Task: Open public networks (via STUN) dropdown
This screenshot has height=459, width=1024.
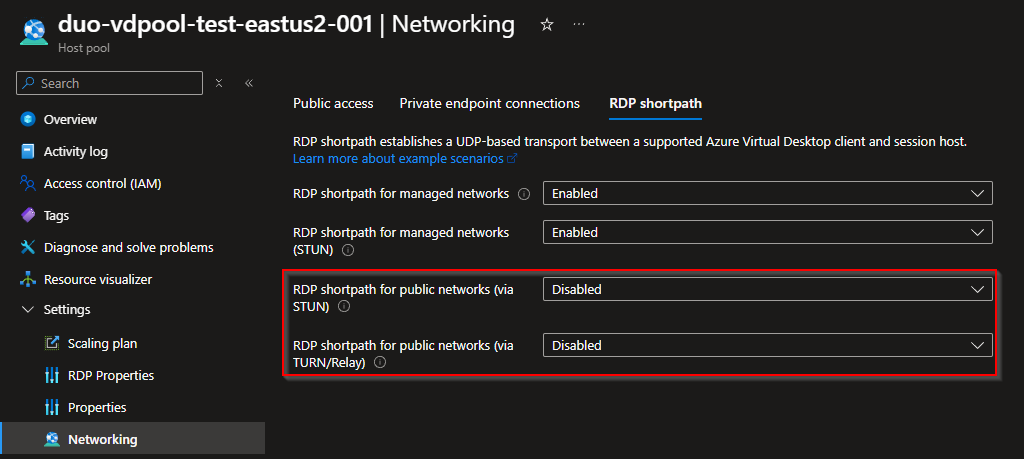Action: [x=767, y=289]
